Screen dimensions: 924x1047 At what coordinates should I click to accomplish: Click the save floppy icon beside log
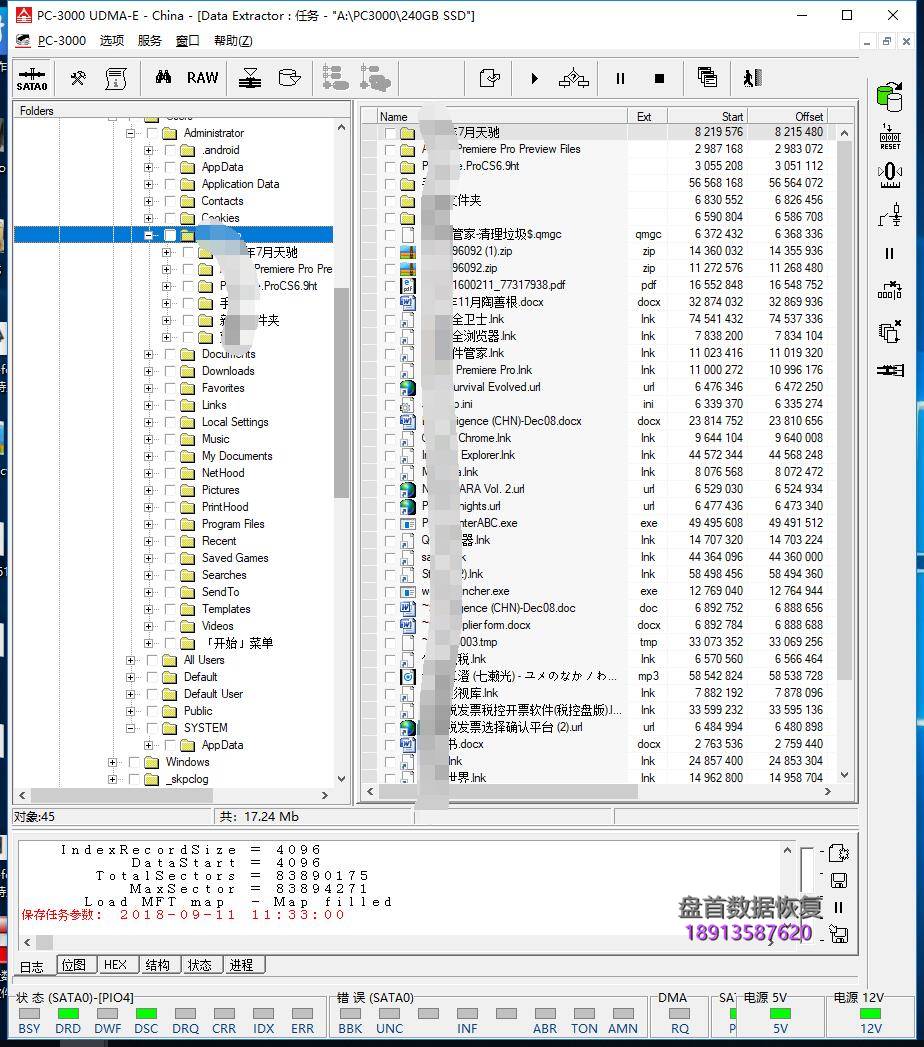[839, 880]
